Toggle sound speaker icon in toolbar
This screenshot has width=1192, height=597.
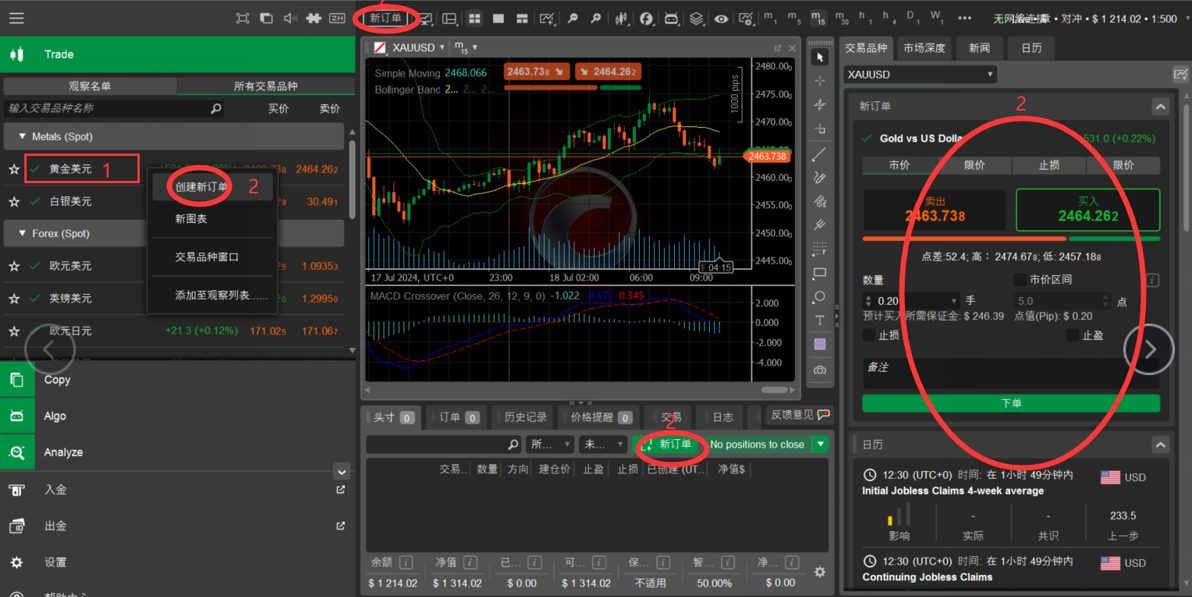[290, 18]
